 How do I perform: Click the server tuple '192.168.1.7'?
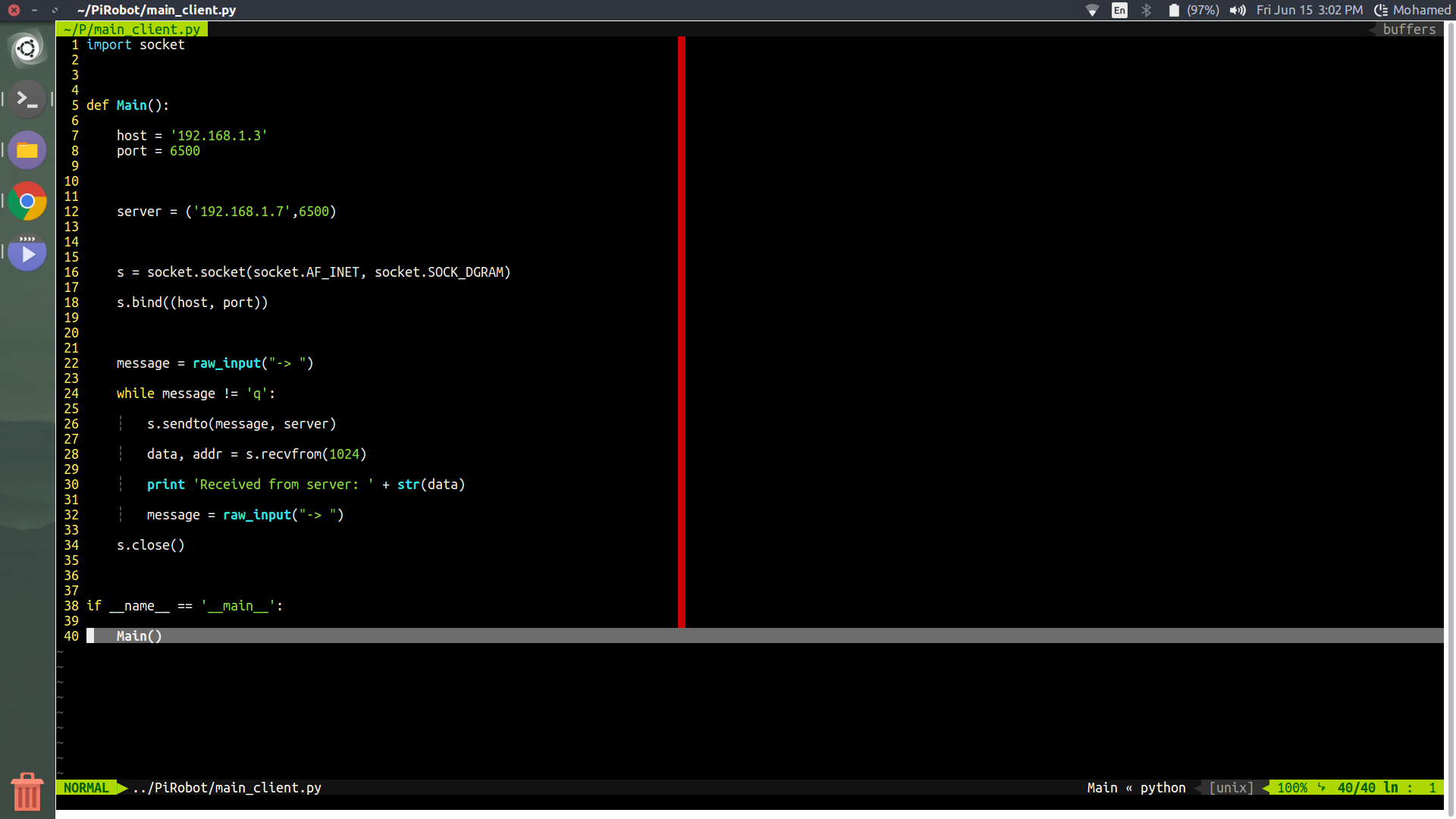pyautogui.click(x=242, y=212)
